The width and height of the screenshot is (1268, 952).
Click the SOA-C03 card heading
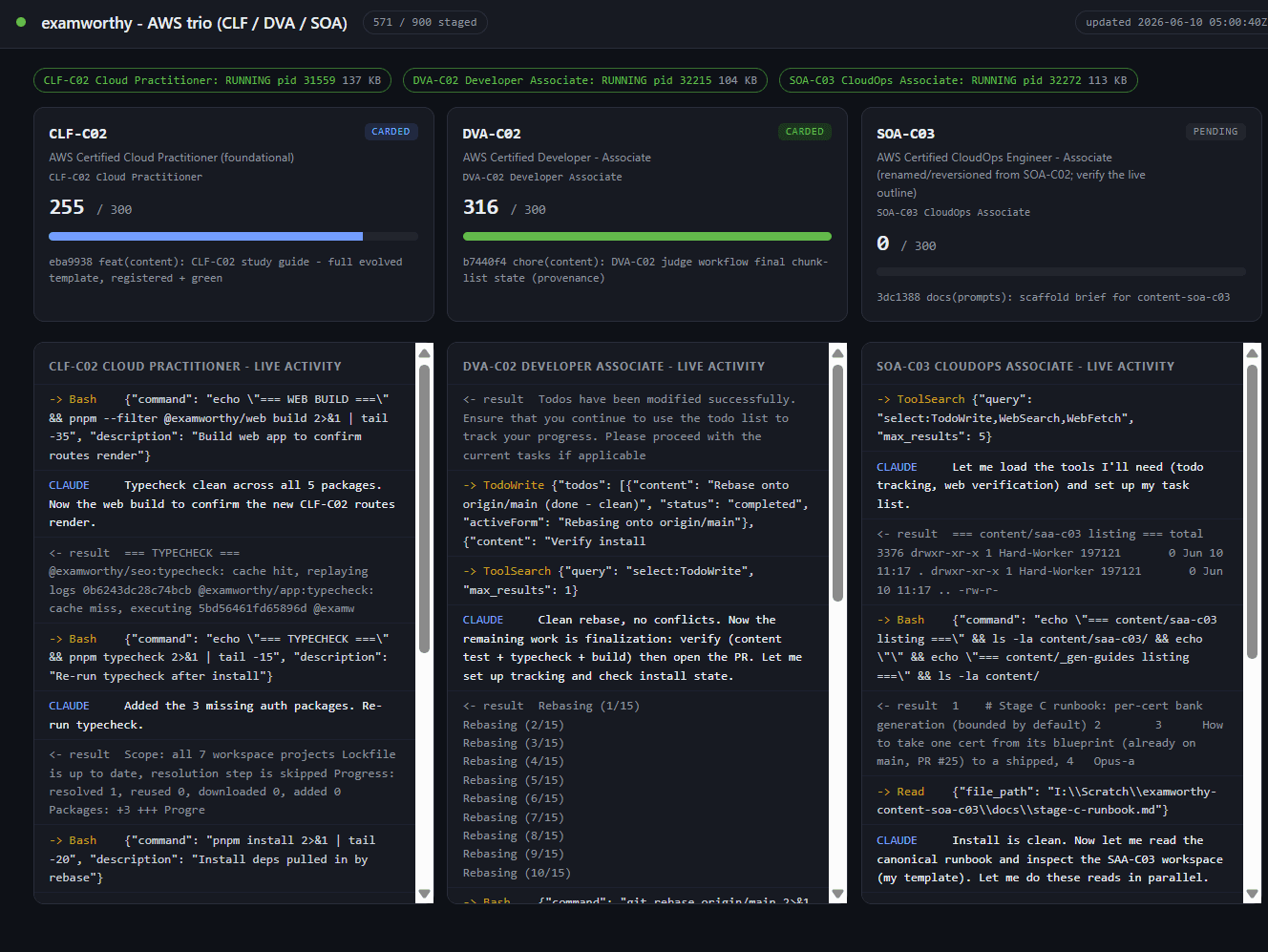tap(905, 134)
